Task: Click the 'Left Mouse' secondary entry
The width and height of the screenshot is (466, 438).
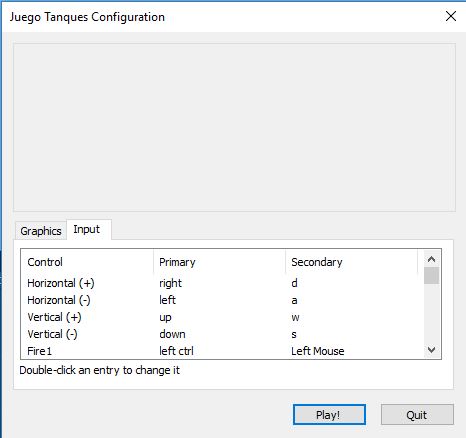Action: point(318,351)
